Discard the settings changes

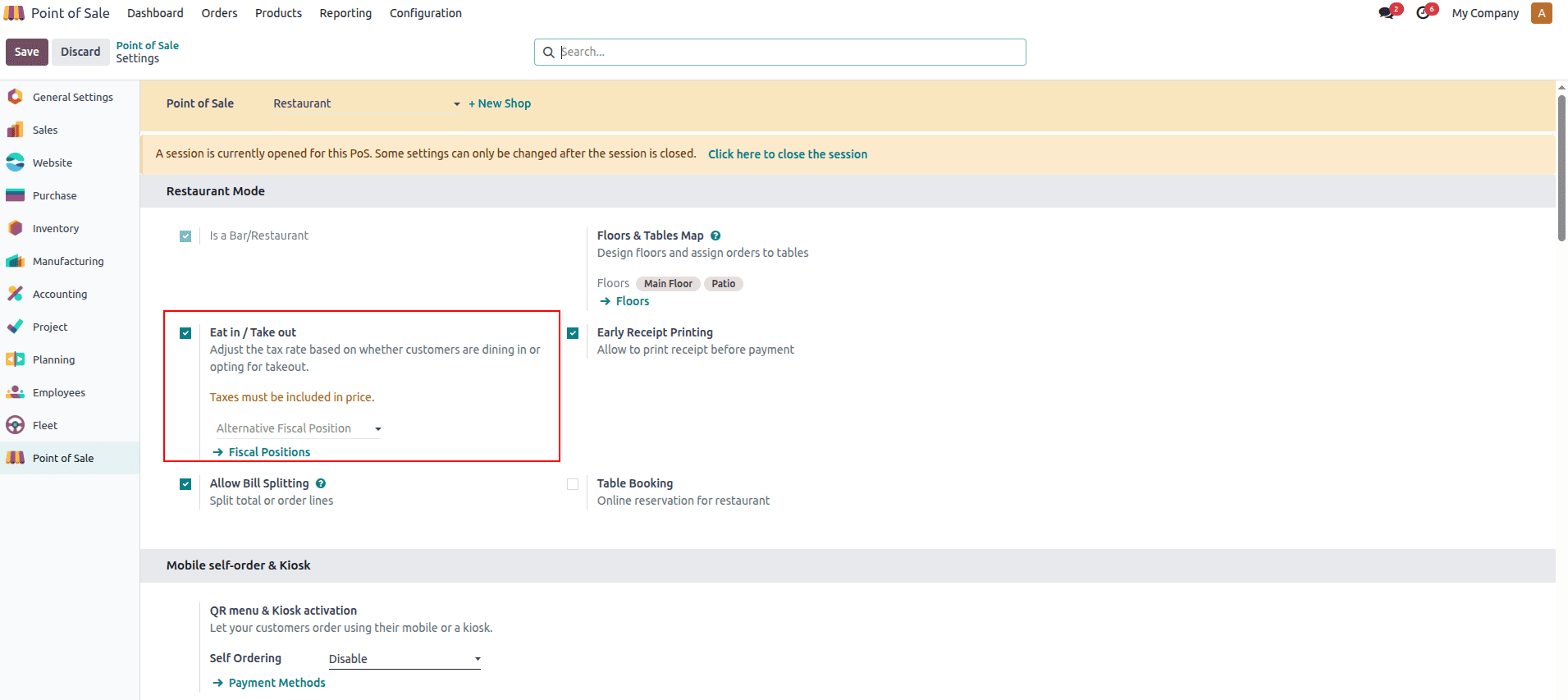80,52
